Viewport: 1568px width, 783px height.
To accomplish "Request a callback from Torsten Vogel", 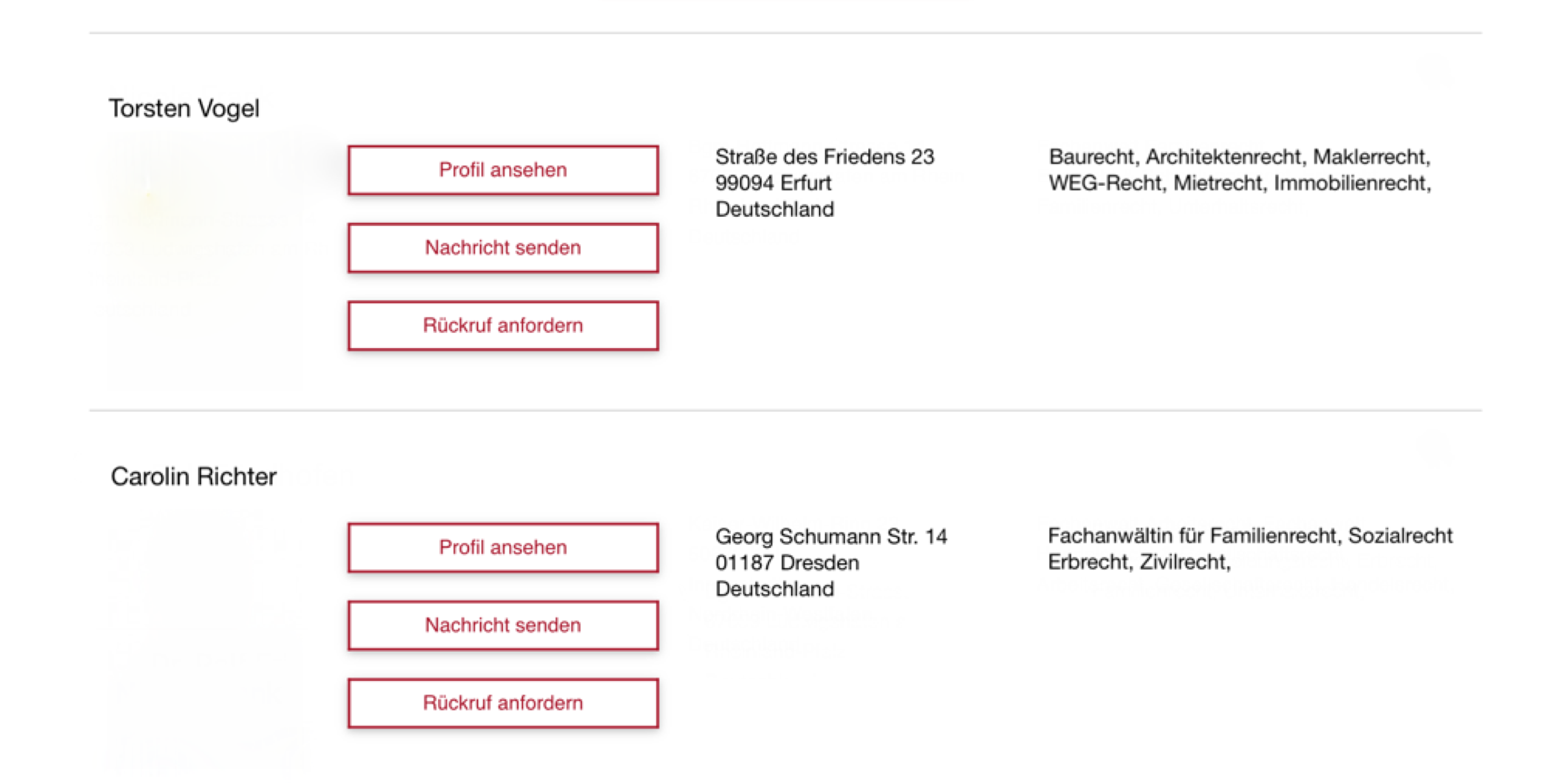I will pos(503,325).
